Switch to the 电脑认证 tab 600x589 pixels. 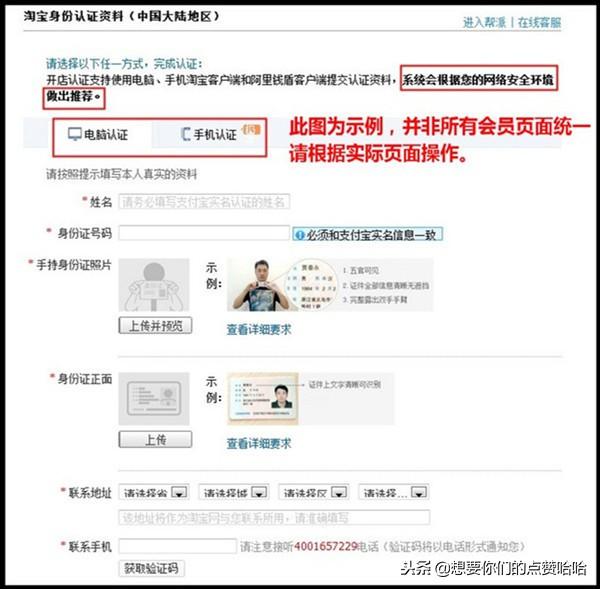point(98,135)
